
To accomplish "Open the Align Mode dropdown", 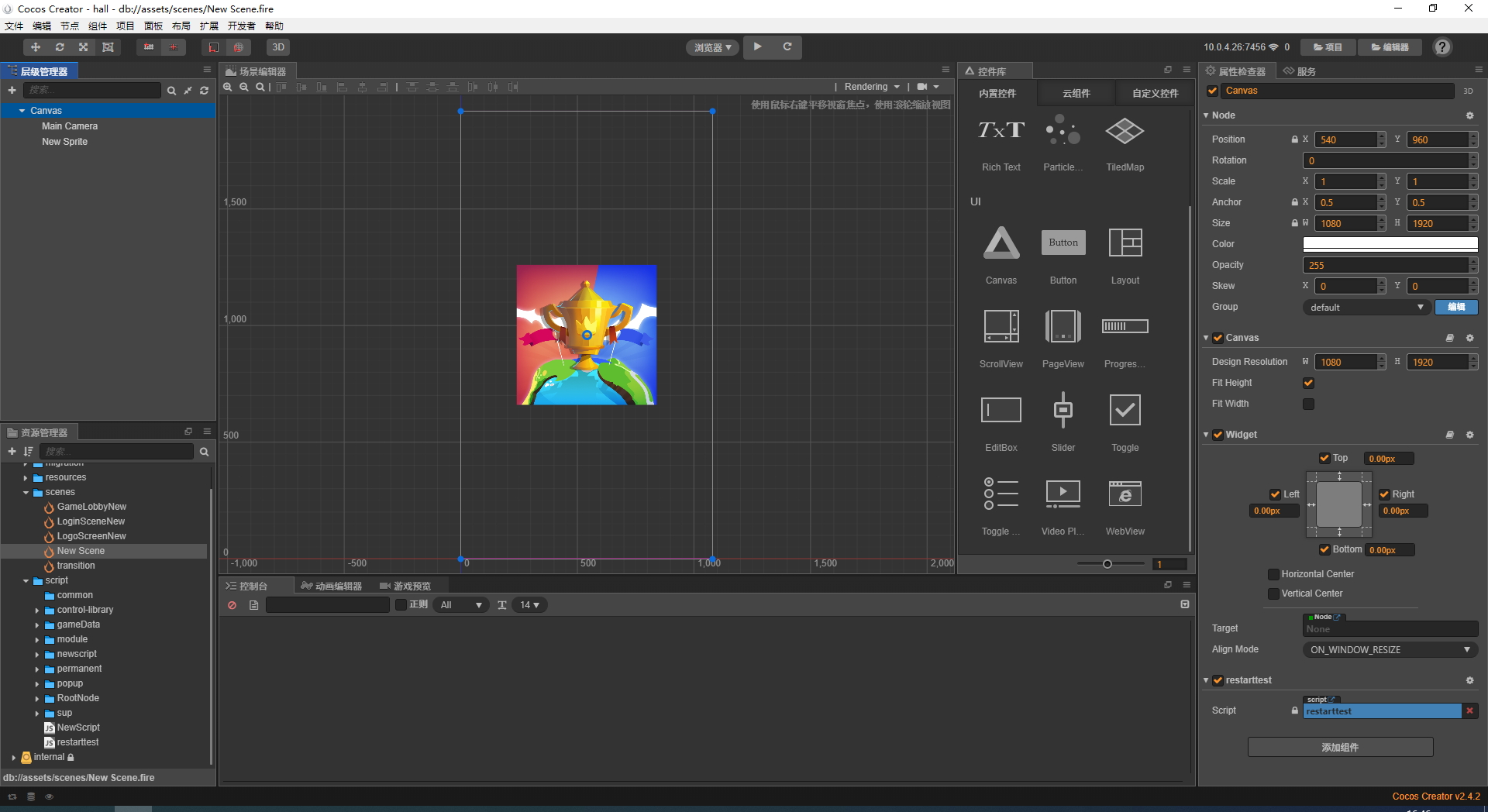I will pyautogui.click(x=1390, y=650).
